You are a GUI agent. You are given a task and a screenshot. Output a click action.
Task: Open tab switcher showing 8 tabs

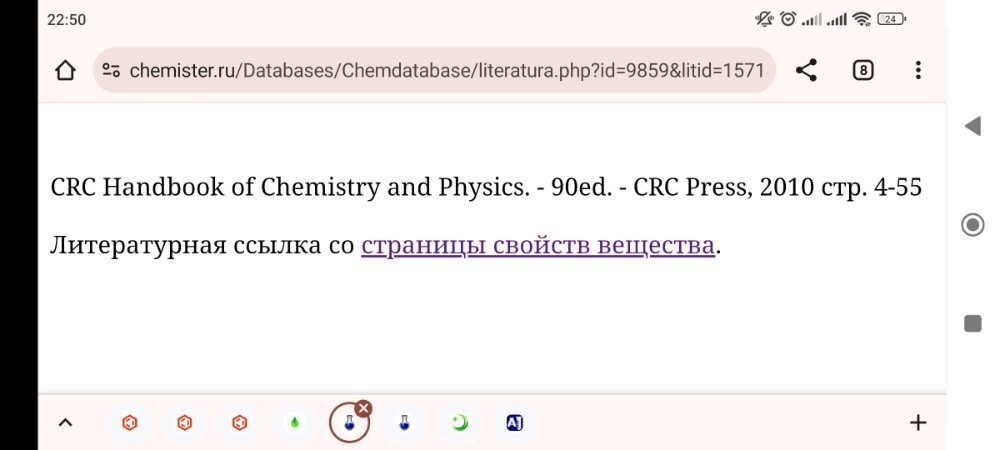click(x=863, y=71)
